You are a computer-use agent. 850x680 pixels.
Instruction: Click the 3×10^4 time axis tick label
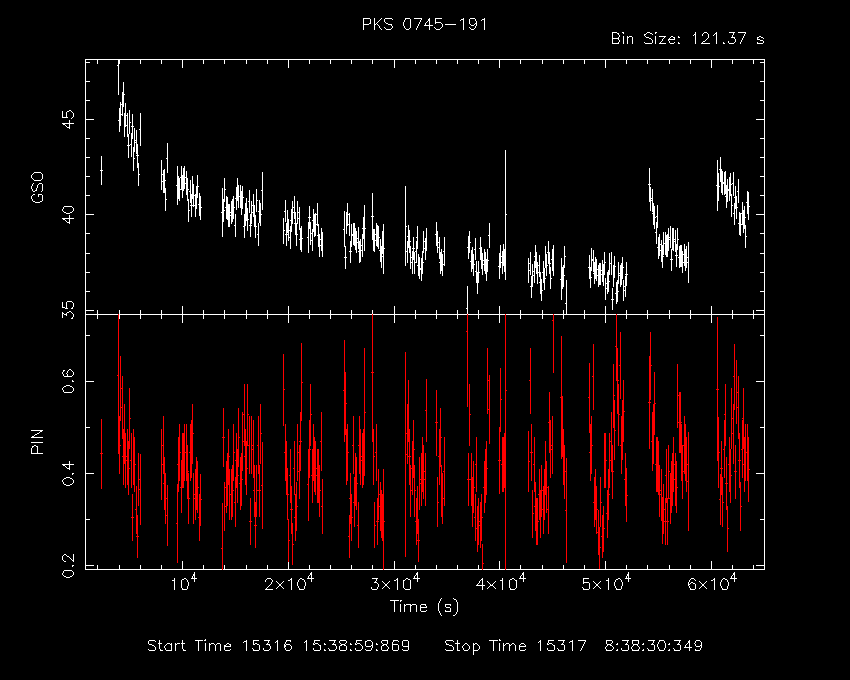point(395,583)
